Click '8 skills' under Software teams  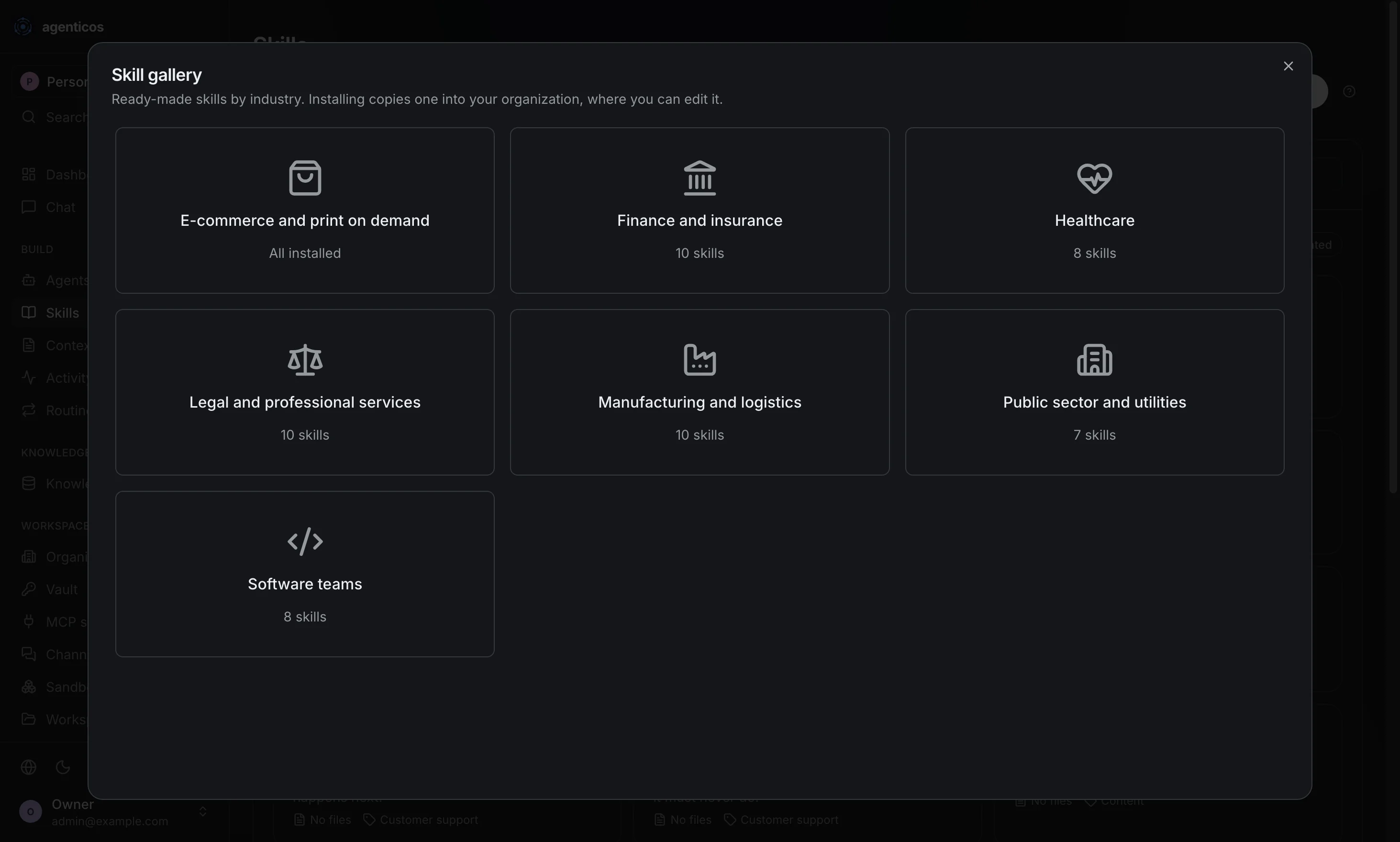click(305, 617)
